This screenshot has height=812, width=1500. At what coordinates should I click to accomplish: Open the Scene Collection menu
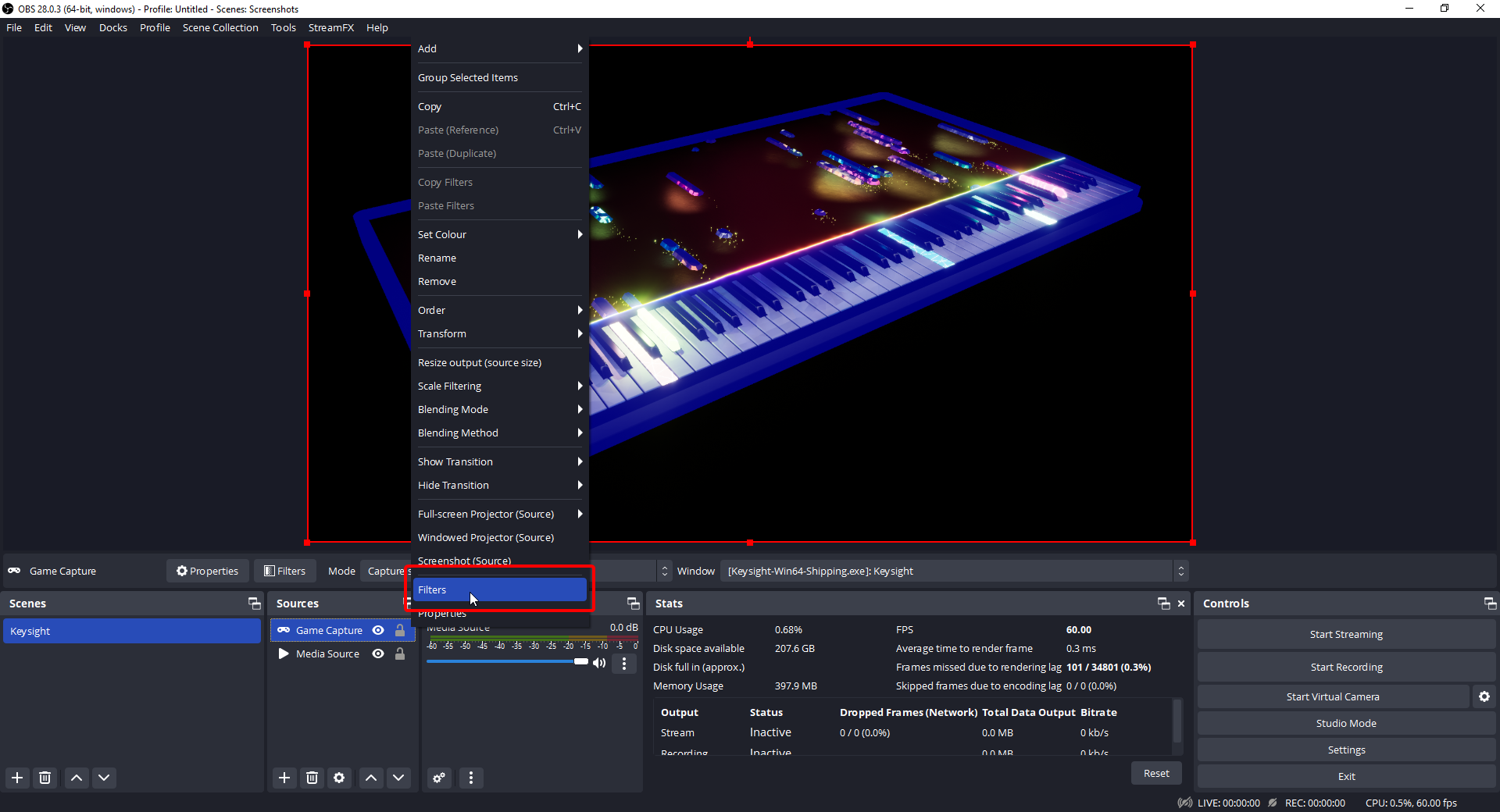220,27
